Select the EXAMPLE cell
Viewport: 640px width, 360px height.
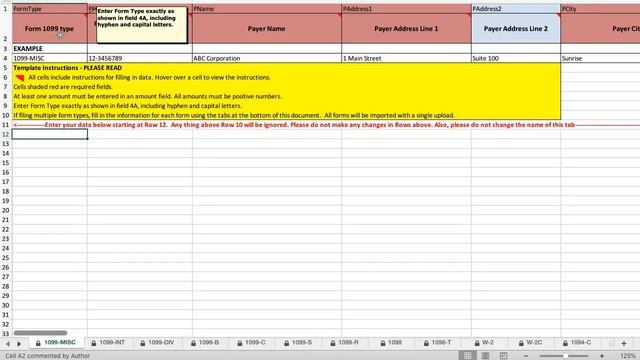click(x=49, y=49)
